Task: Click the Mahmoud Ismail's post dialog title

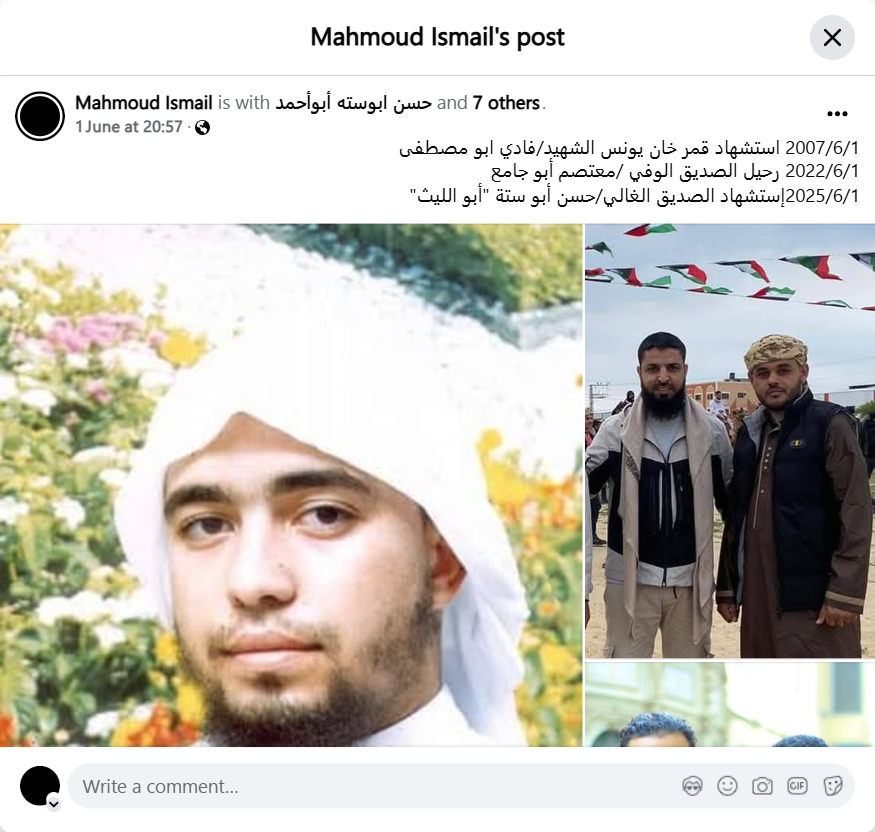Action: pyautogui.click(x=438, y=37)
